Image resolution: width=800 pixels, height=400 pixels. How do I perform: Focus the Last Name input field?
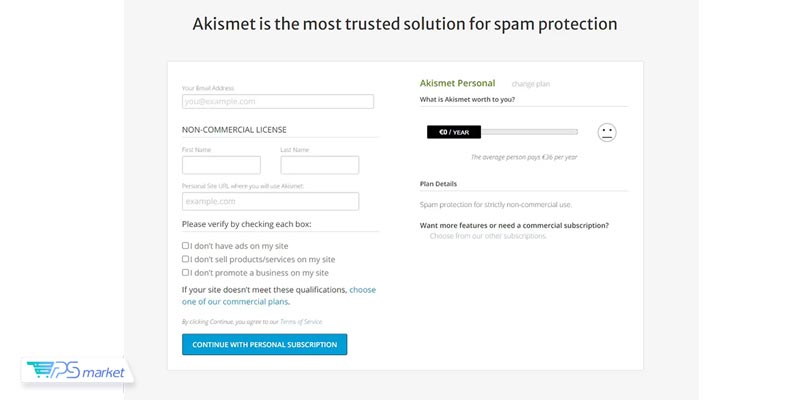point(320,165)
